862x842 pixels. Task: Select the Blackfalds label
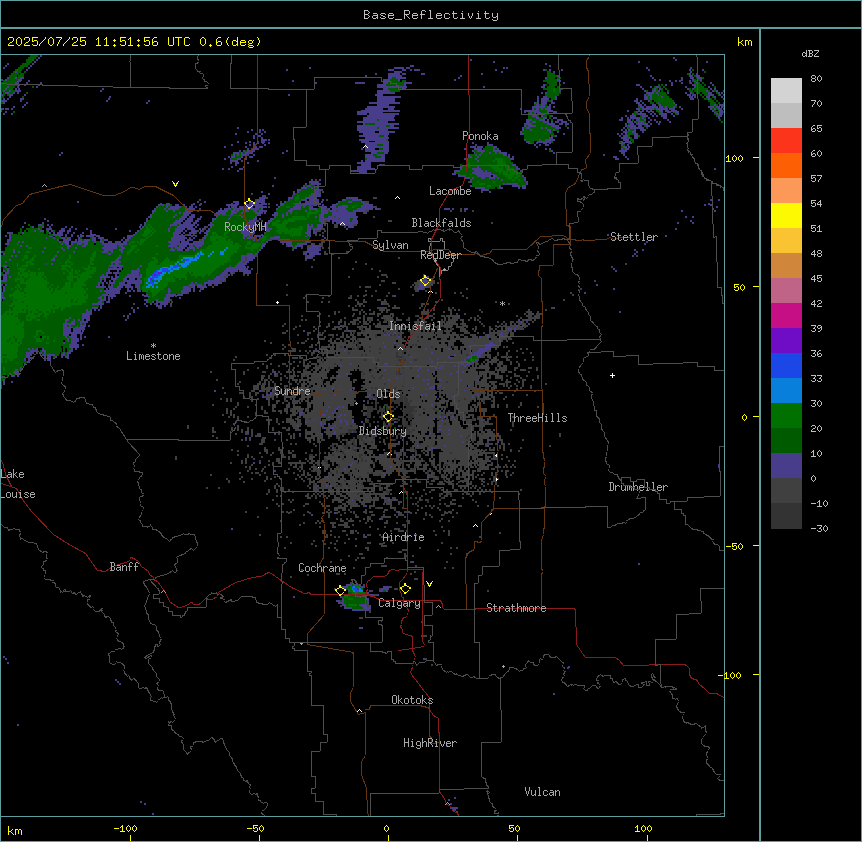coord(441,223)
